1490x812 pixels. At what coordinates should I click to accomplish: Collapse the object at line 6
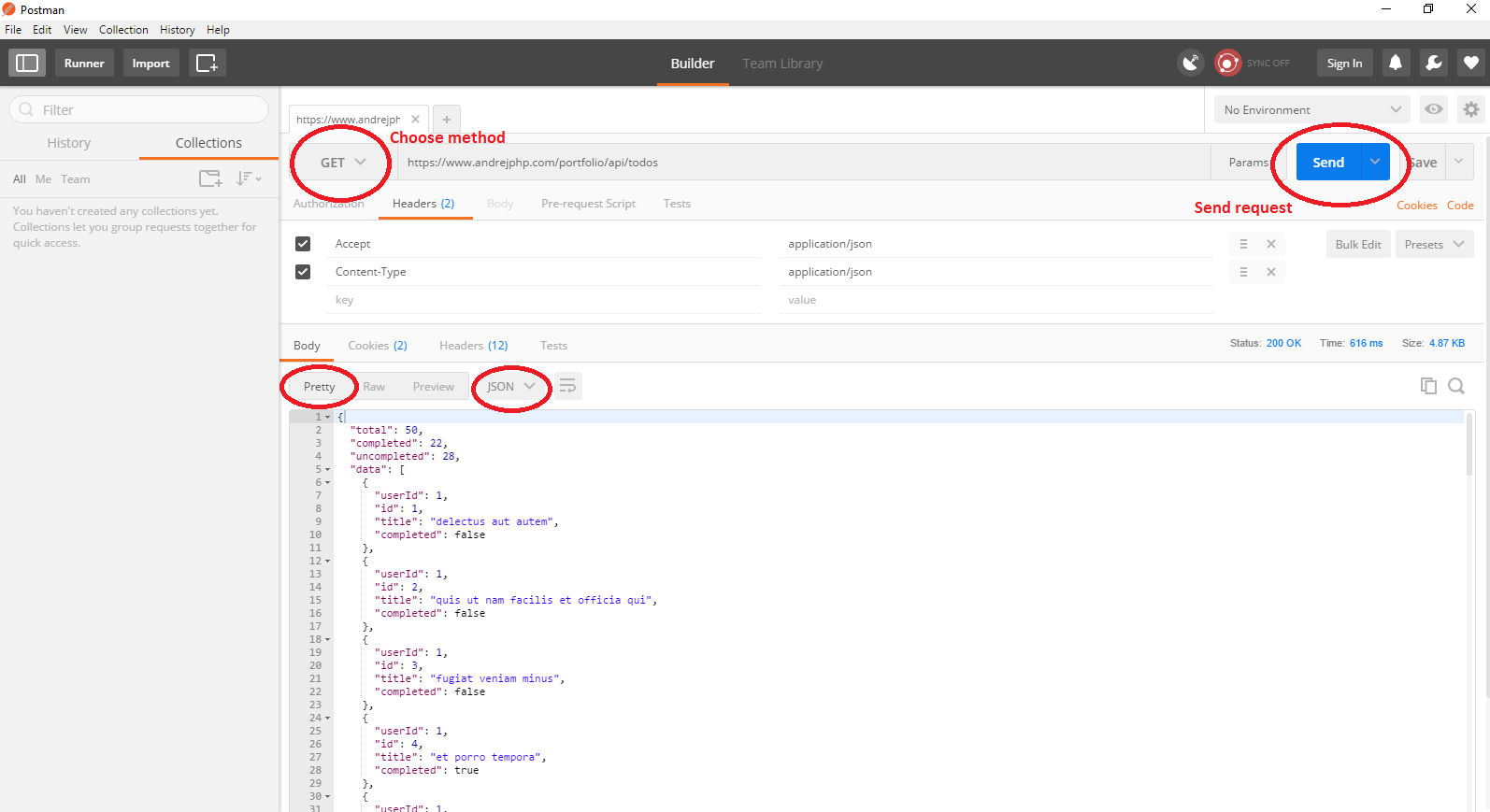click(x=327, y=483)
